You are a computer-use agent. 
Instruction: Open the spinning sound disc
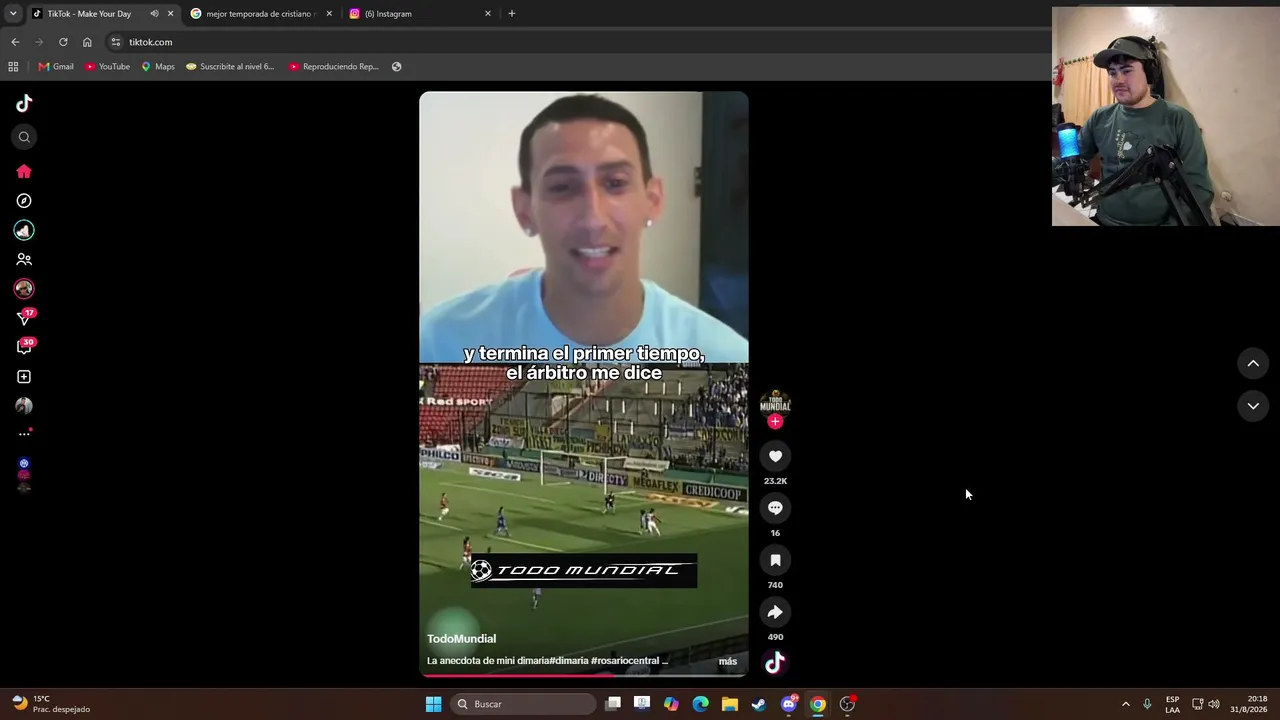775,662
